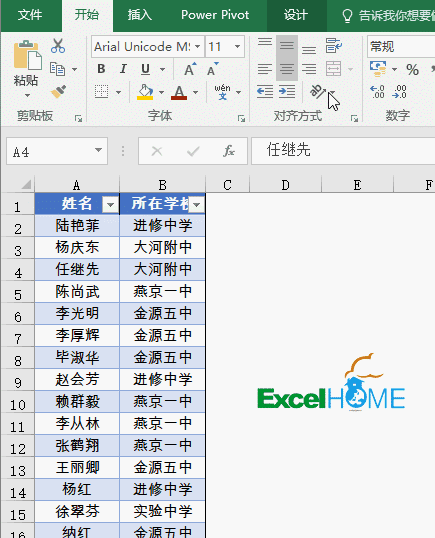435x538 pixels.
Task: Toggle Italic formatting
Action: (x=123, y=69)
